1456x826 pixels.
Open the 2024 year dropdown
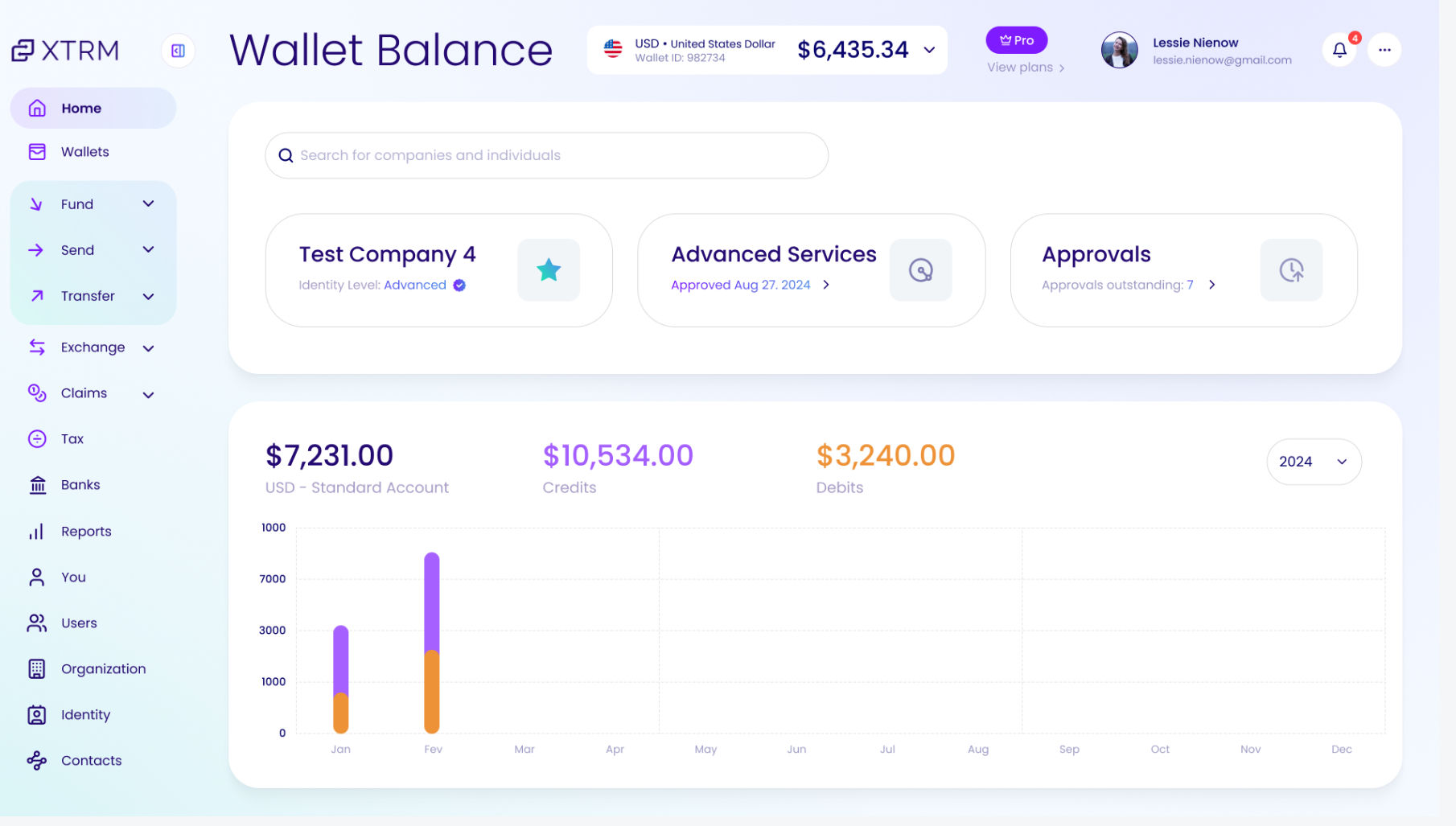coord(1314,462)
